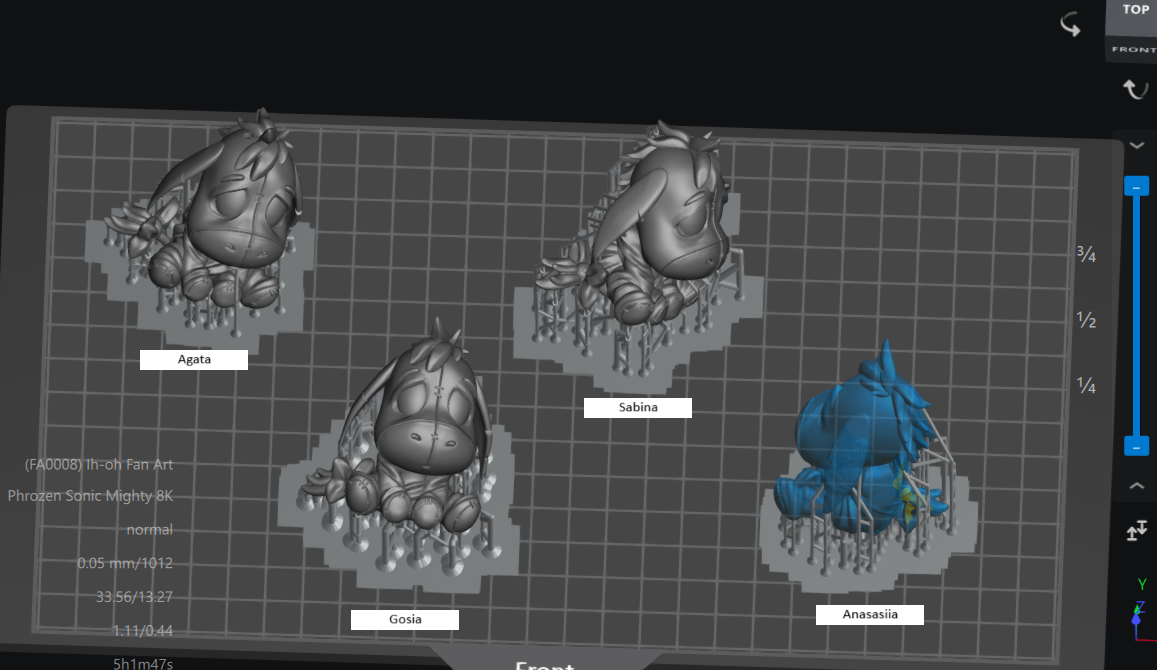Click the bottom handle of the layer slider
This screenshot has height=670, width=1157.
1136,446
